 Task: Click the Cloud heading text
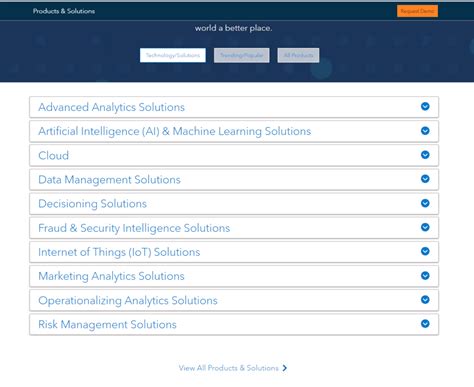click(x=54, y=155)
